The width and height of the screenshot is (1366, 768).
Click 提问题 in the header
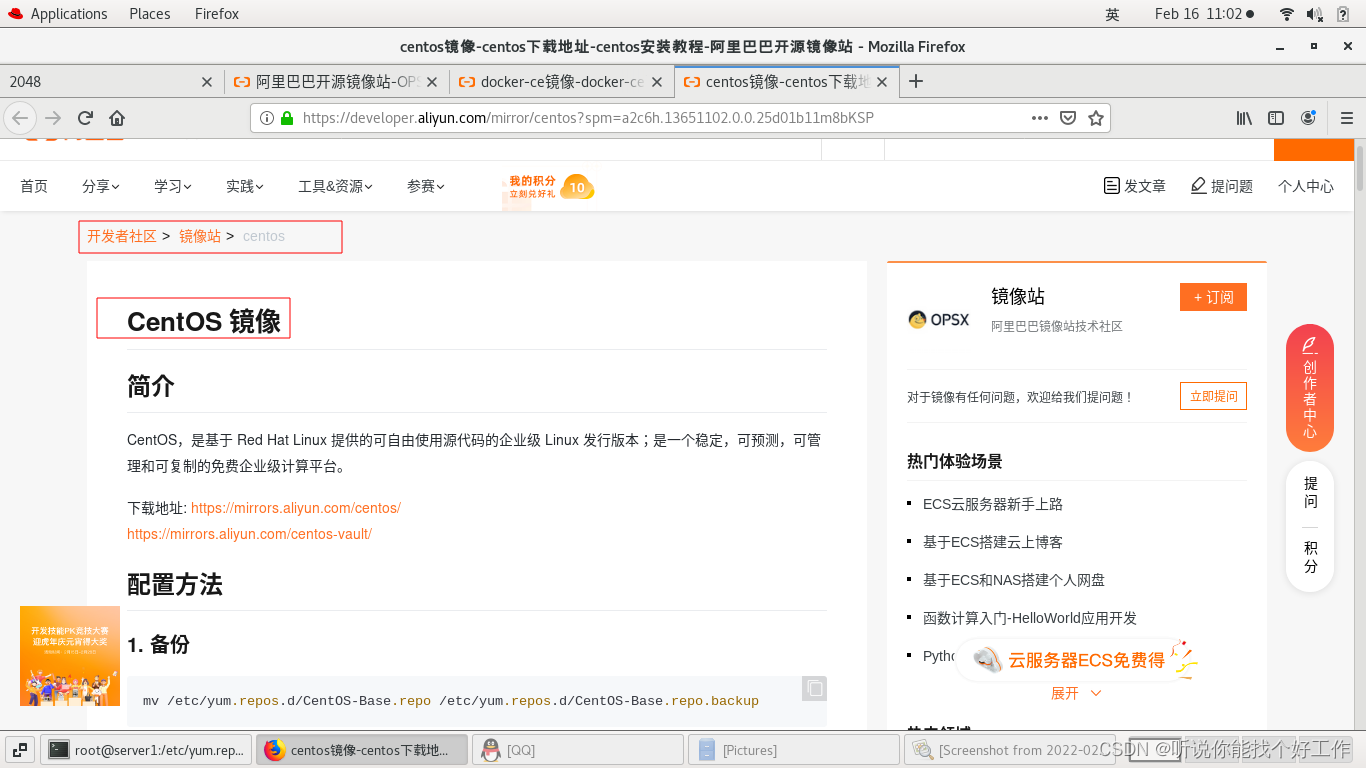1222,186
